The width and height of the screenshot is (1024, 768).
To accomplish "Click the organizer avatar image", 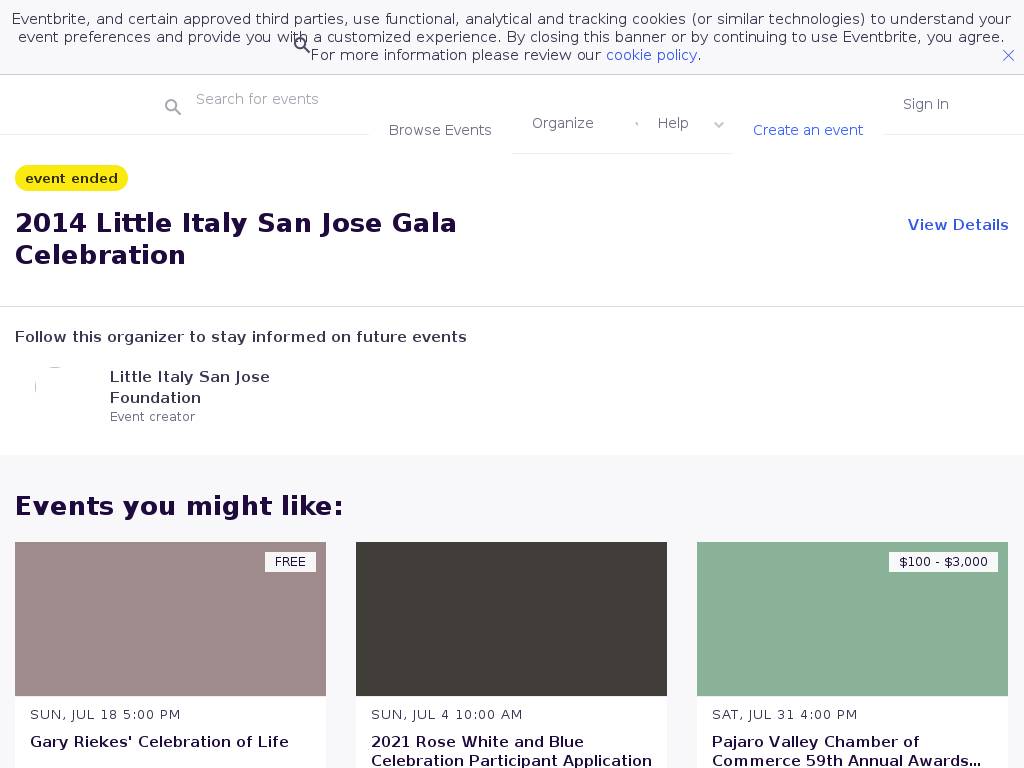I will (x=55, y=387).
